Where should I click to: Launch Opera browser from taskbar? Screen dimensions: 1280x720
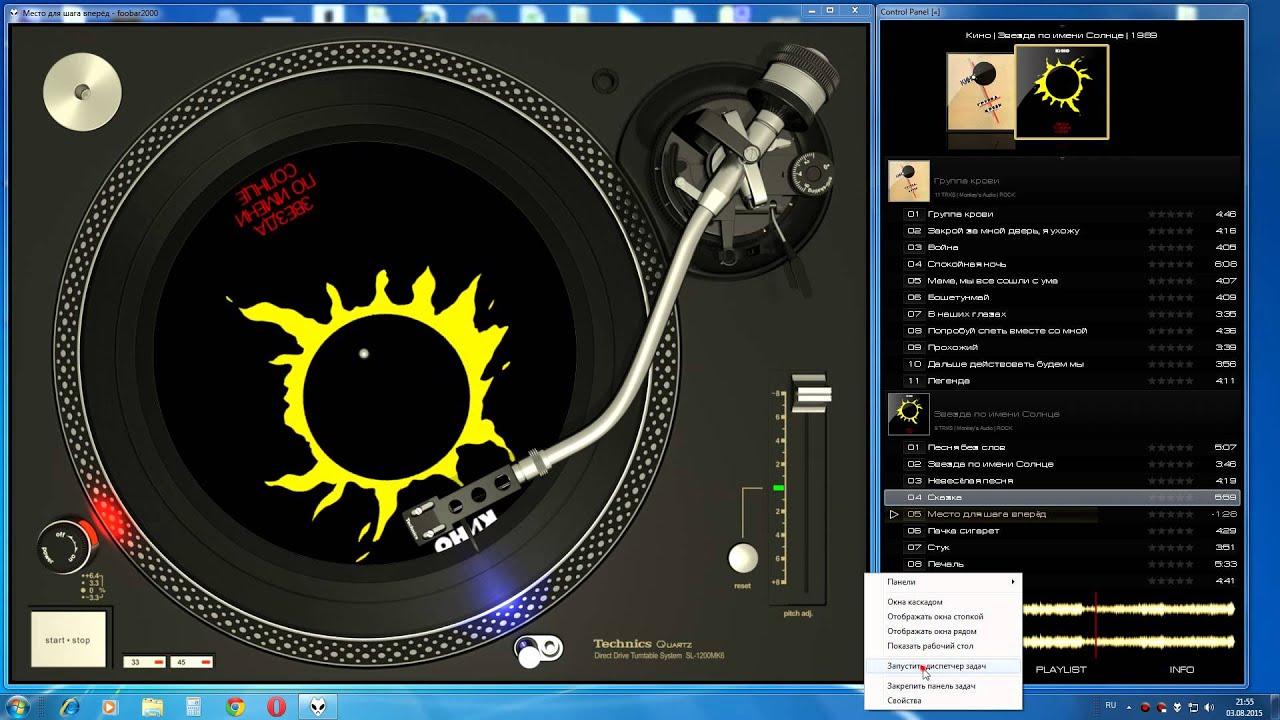pyautogui.click(x=277, y=707)
